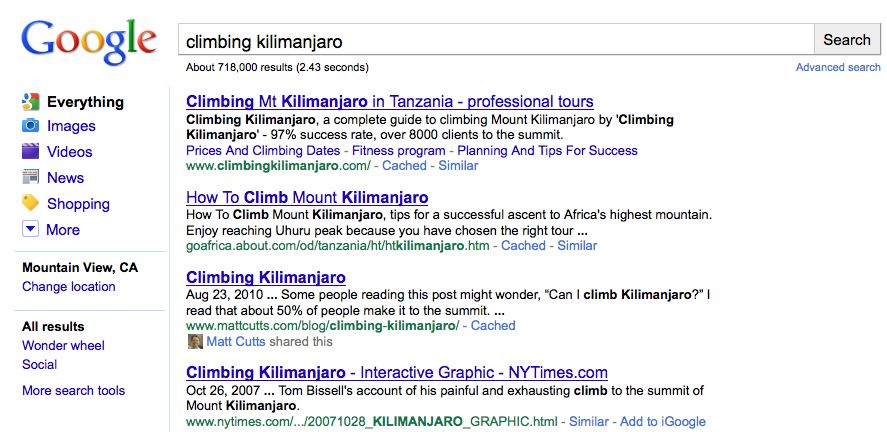887x432 pixels.
Task: Open More search tools
Action: (x=73, y=391)
